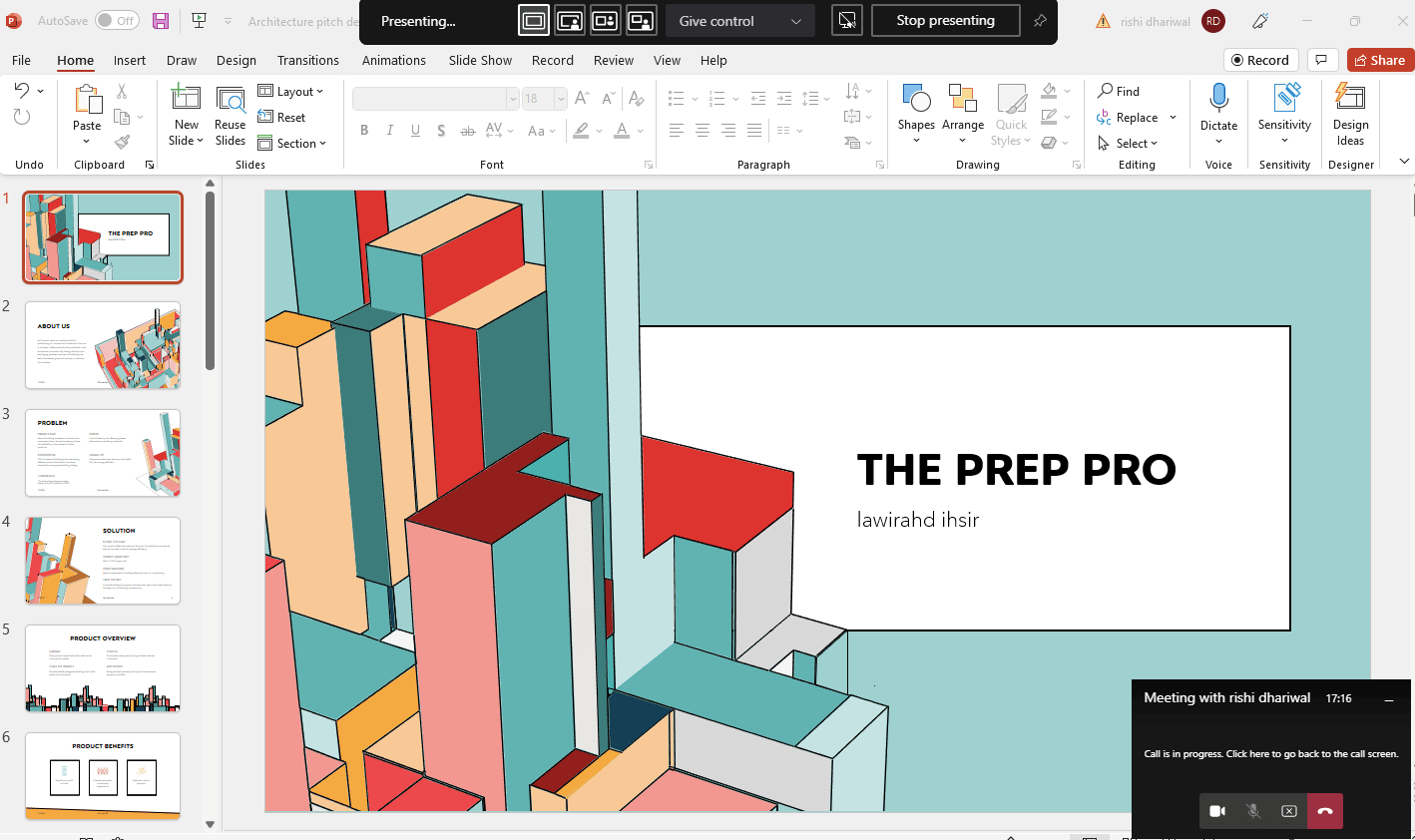Click the Save floppy disk icon

(x=160, y=21)
